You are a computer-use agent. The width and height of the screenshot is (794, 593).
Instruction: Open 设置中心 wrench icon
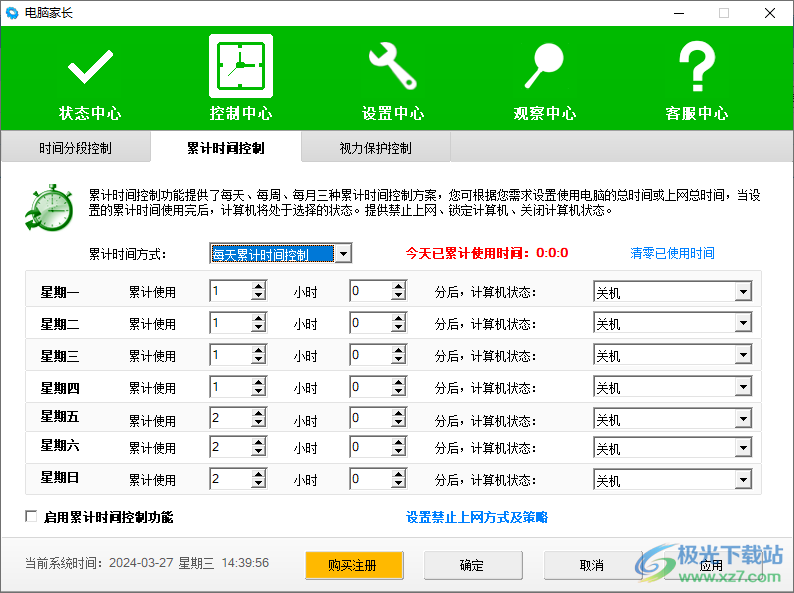[x=392, y=67]
